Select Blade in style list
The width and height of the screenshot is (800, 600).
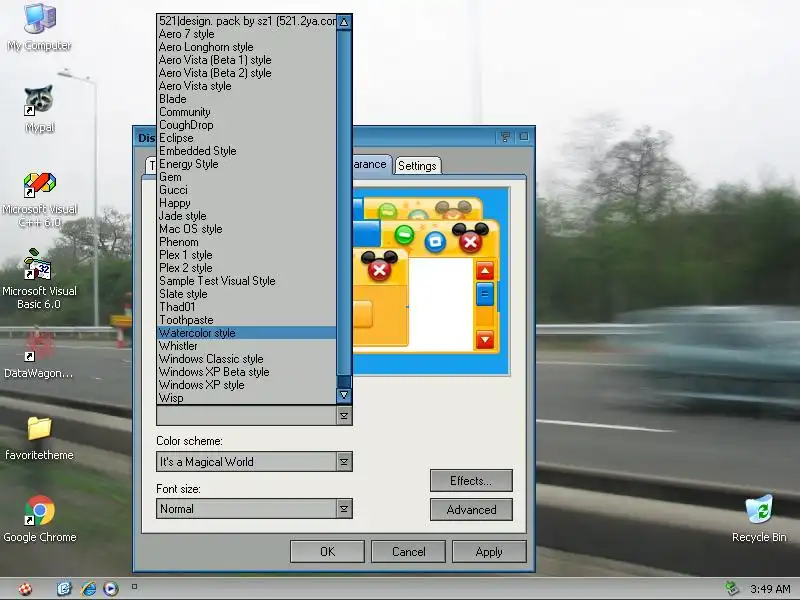tap(247, 99)
